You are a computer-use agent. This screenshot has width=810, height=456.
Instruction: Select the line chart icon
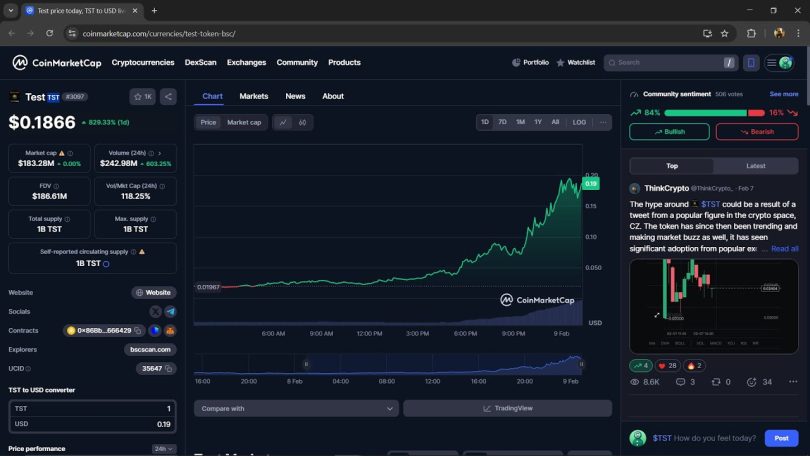click(x=283, y=122)
